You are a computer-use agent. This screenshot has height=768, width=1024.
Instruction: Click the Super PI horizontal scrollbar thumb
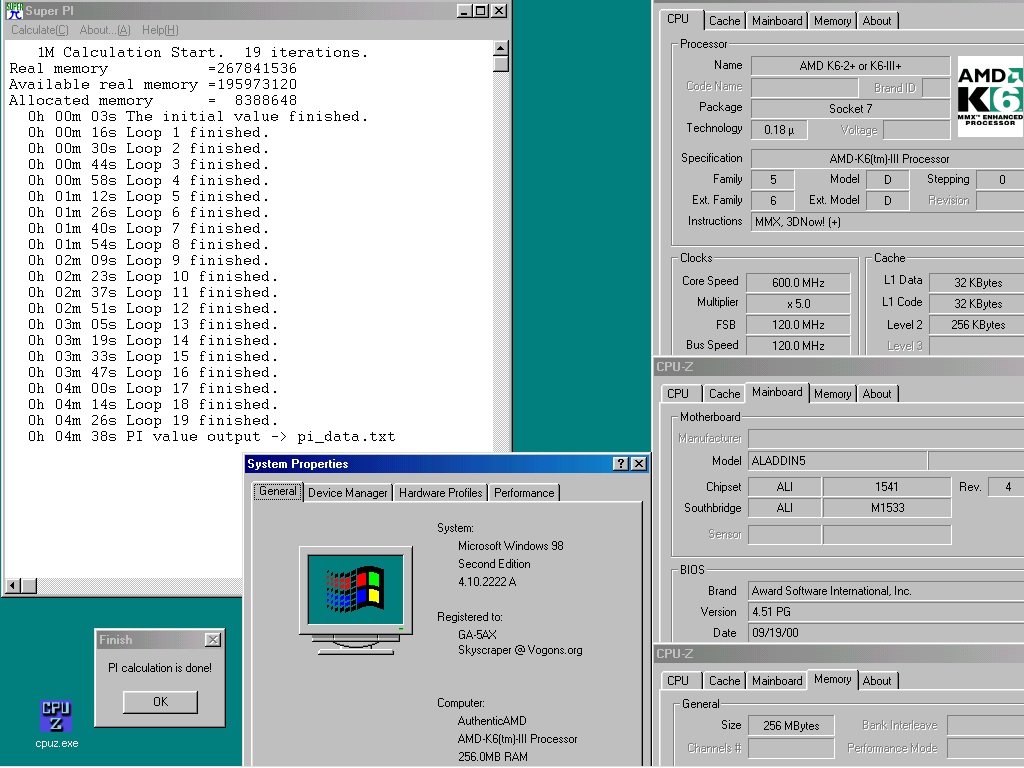coord(29,586)
